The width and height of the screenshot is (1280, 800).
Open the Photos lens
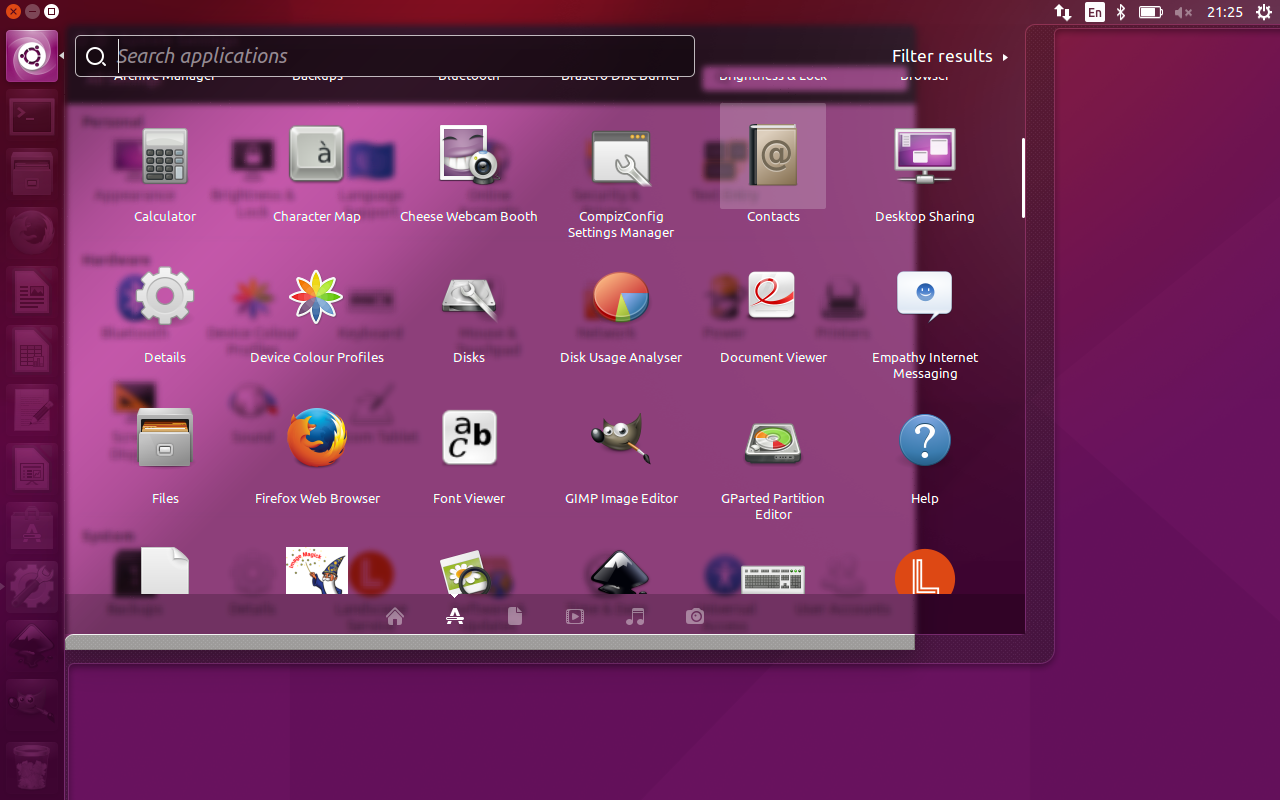[695, 616]
